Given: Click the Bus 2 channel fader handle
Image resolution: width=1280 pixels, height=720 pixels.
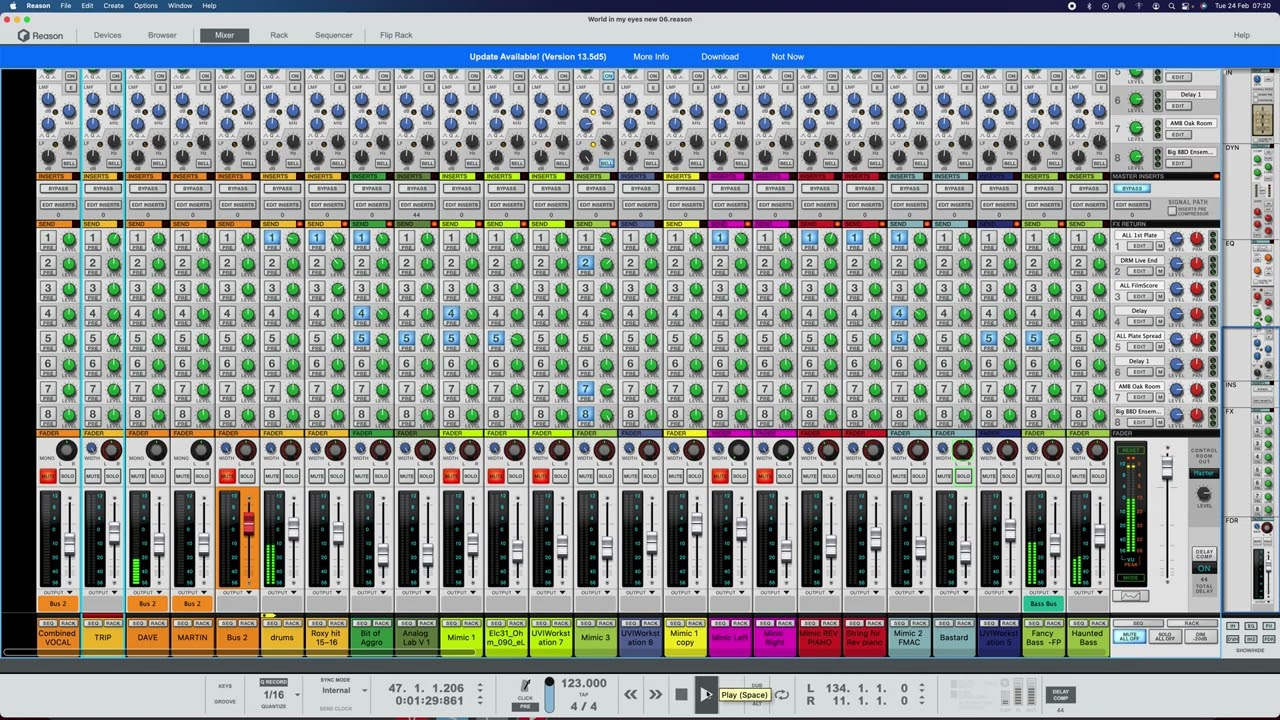Looking at the screenshot, I should coord(248,523).
